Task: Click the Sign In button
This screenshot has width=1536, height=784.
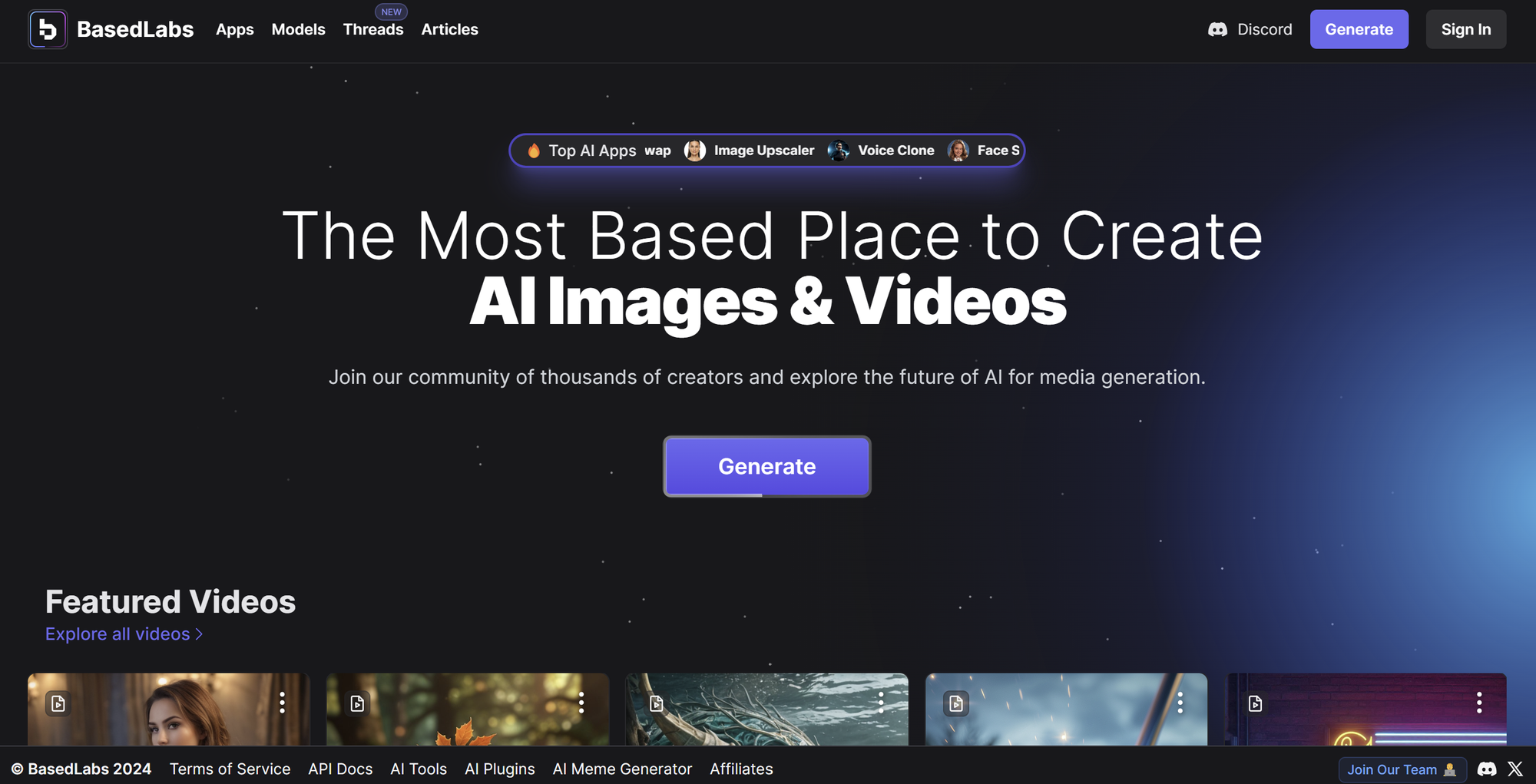Action: (1465, 29)
